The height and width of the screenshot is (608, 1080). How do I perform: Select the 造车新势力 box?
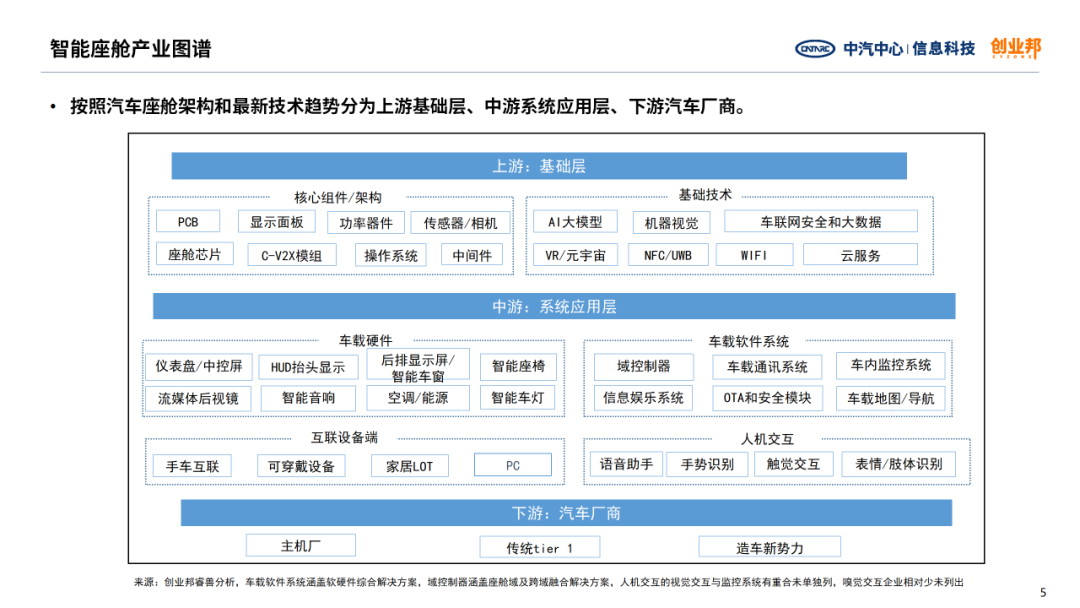(769, 547)
